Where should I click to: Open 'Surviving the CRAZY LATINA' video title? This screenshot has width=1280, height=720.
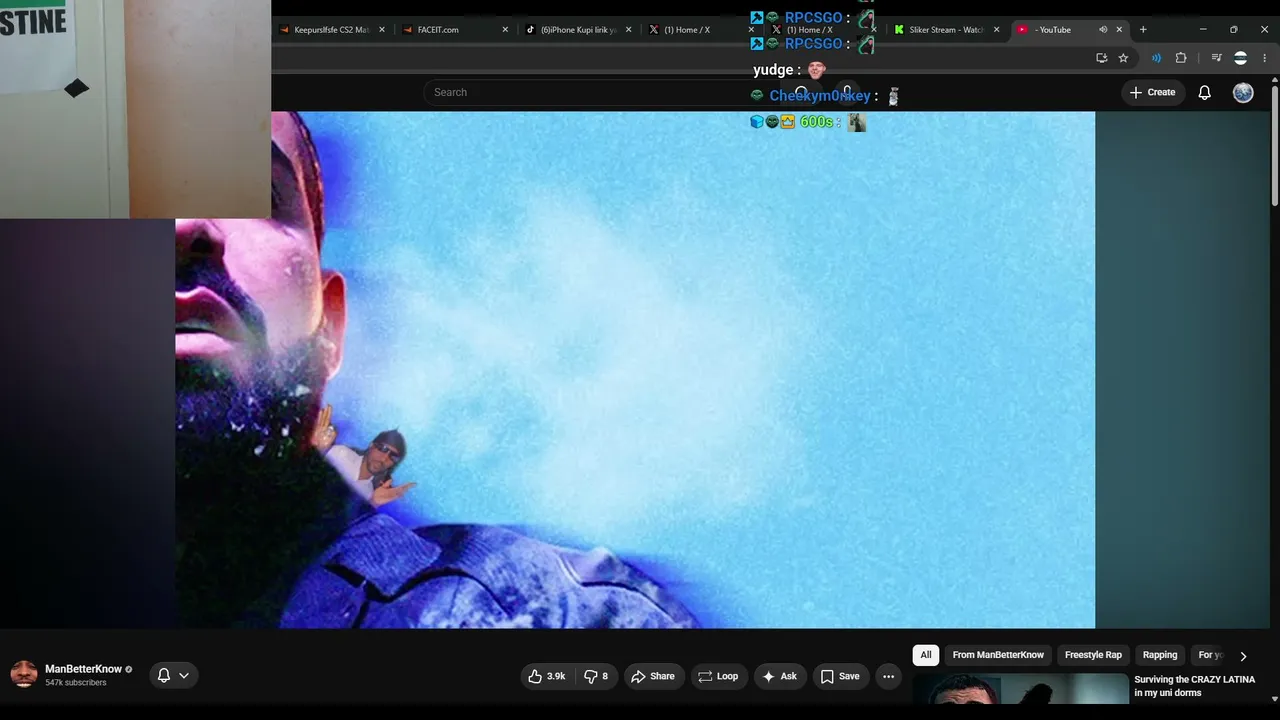pos(1194,686)
